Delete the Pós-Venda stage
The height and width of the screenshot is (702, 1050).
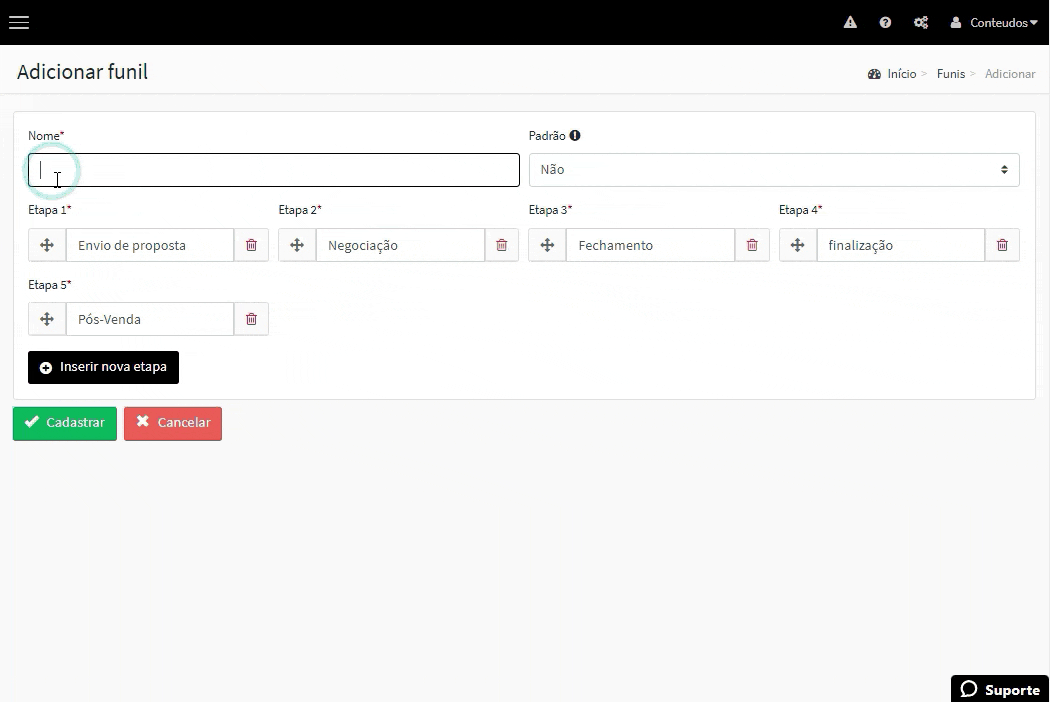251,319
